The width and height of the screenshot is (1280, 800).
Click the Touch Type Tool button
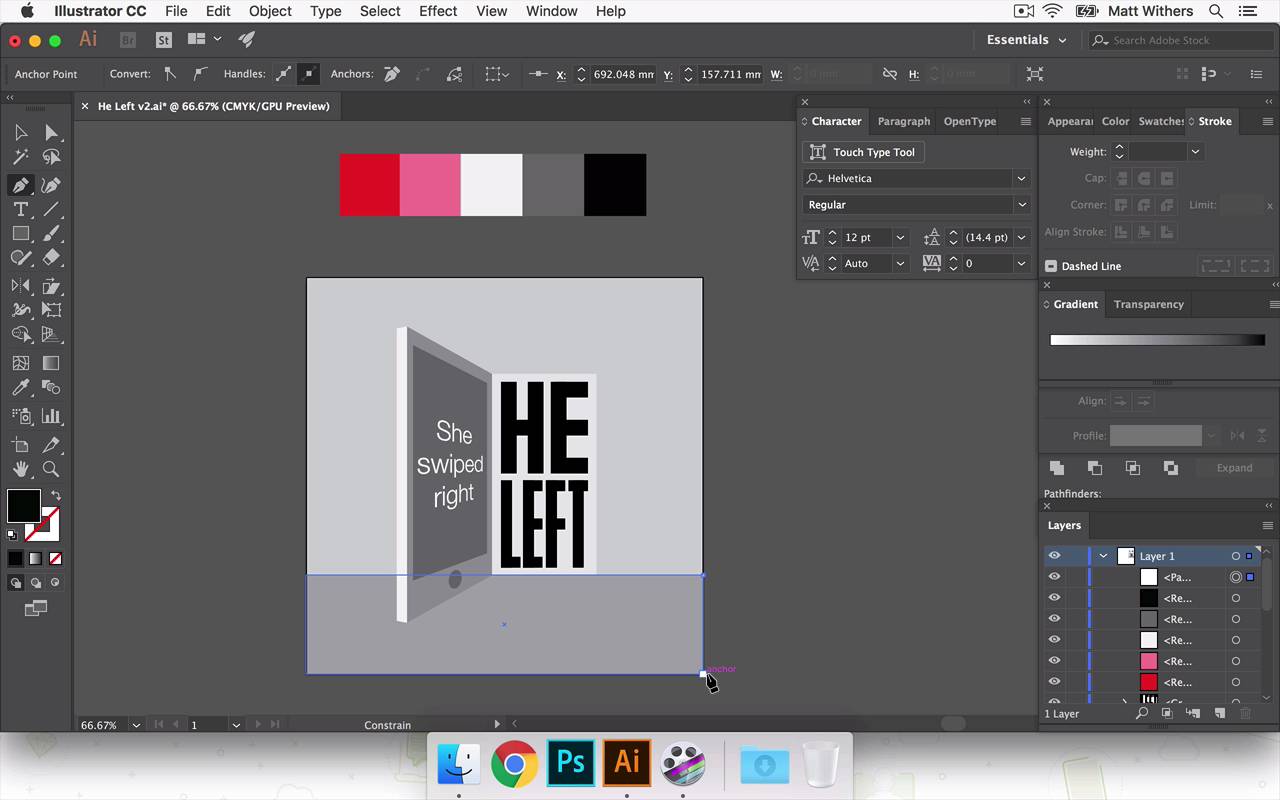(x=863, y=152)
